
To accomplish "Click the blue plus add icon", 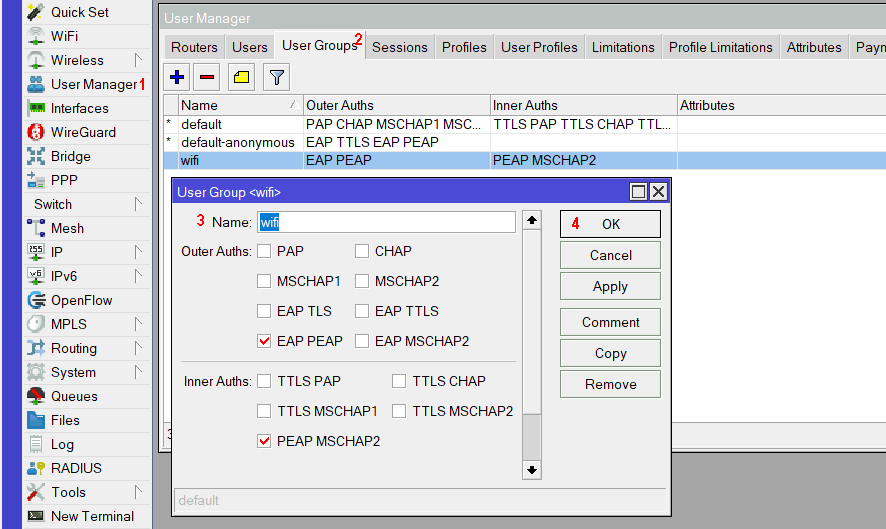I will point(178,76).
